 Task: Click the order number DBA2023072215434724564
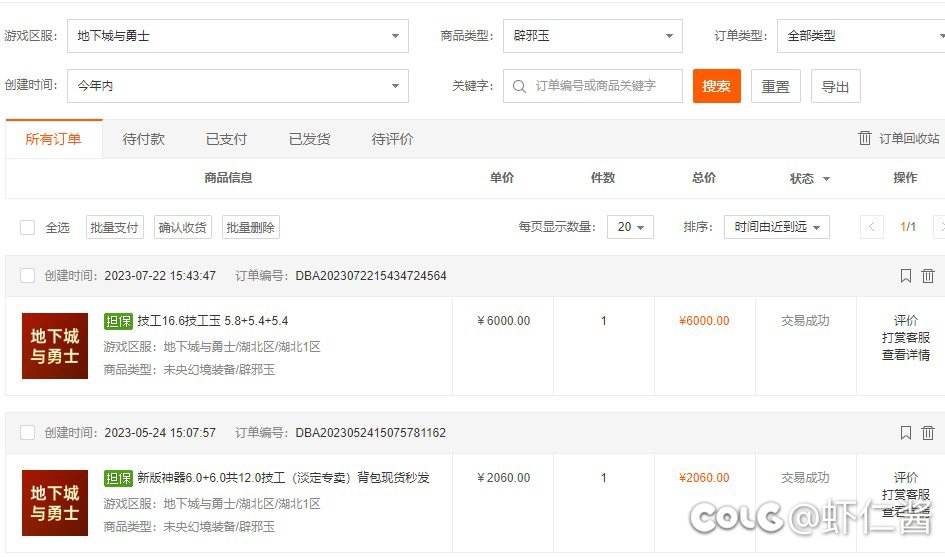(x=371, y=275)
